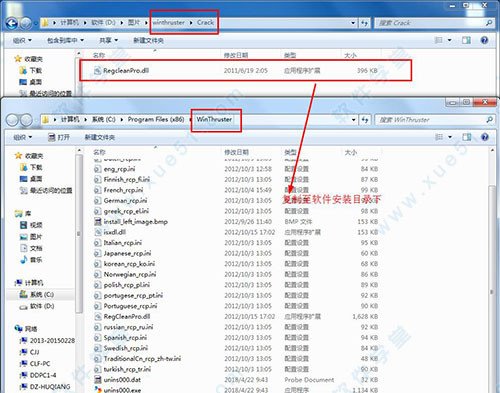Screen dimensions: 500x393
Task: Toggle preview pane icon in WinThruster window
Action: 467,137
